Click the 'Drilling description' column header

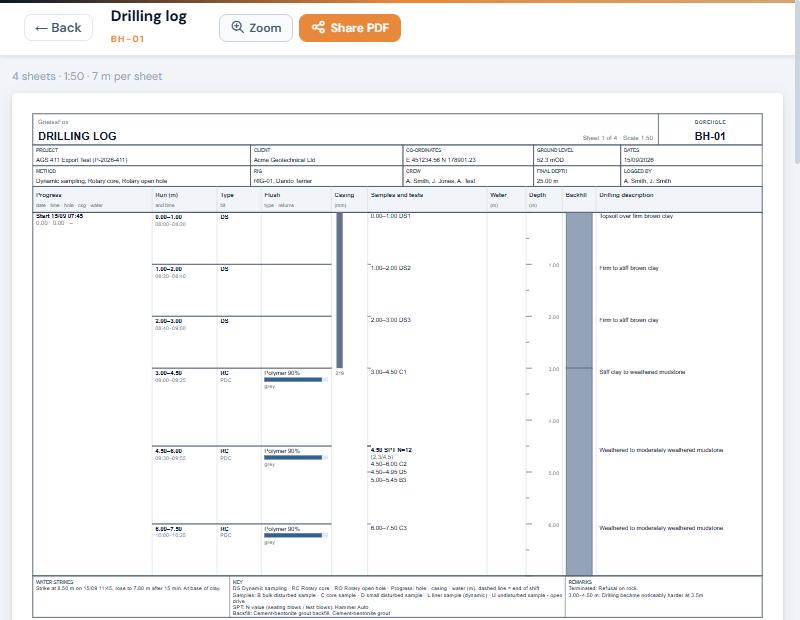tap(626, 195)
